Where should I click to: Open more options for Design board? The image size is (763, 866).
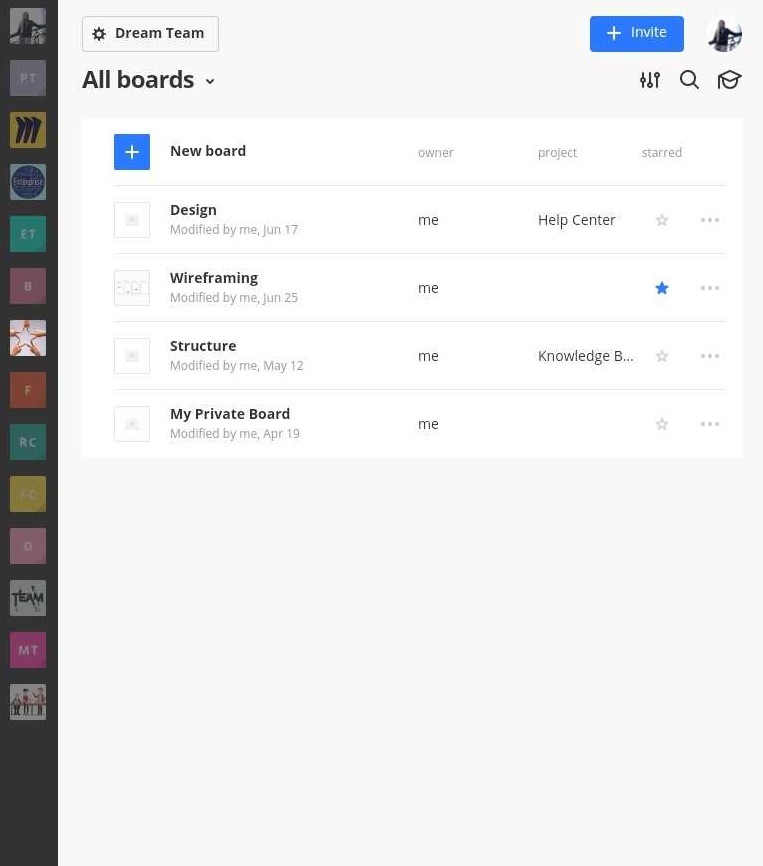click(x=710, y=220)
